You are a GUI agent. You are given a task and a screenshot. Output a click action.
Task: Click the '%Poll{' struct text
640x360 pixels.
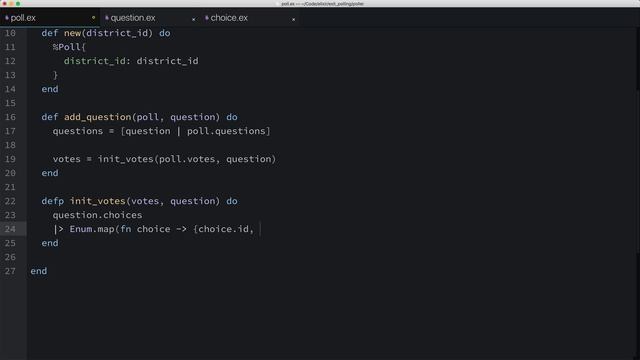click(x=69, y=47)
